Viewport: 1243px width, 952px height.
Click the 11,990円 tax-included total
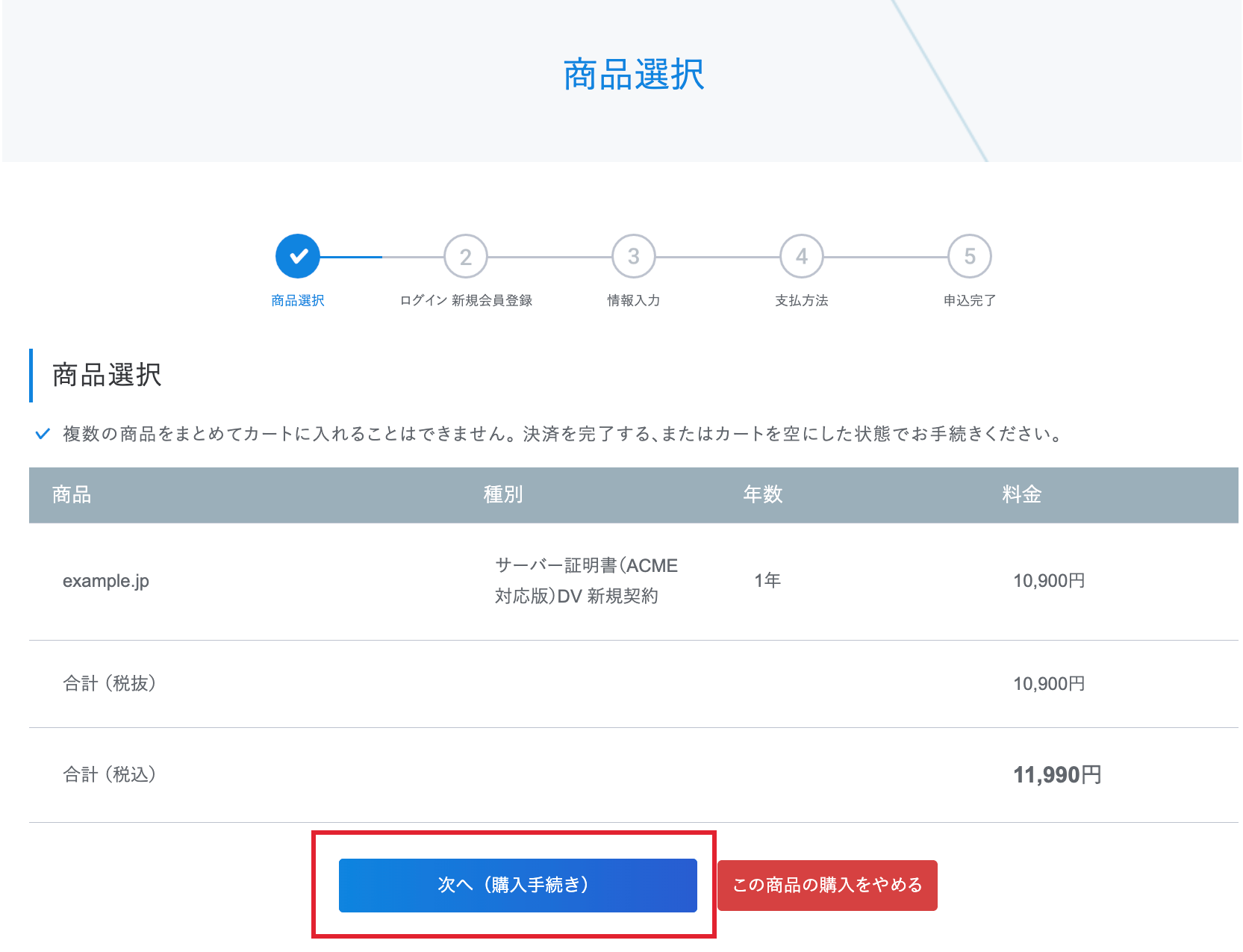click(1057, 775)
